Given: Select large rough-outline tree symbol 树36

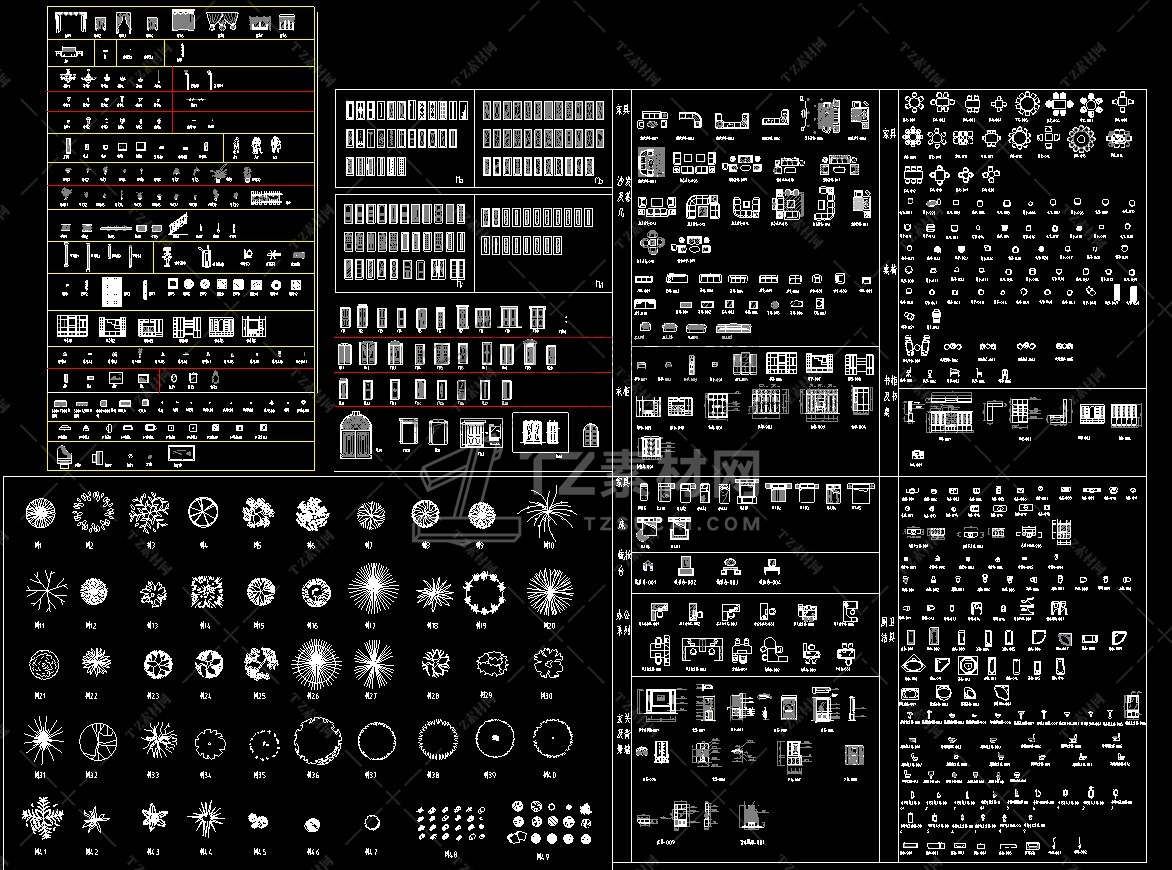Looking at the screenshot, I should pos(317,741).
